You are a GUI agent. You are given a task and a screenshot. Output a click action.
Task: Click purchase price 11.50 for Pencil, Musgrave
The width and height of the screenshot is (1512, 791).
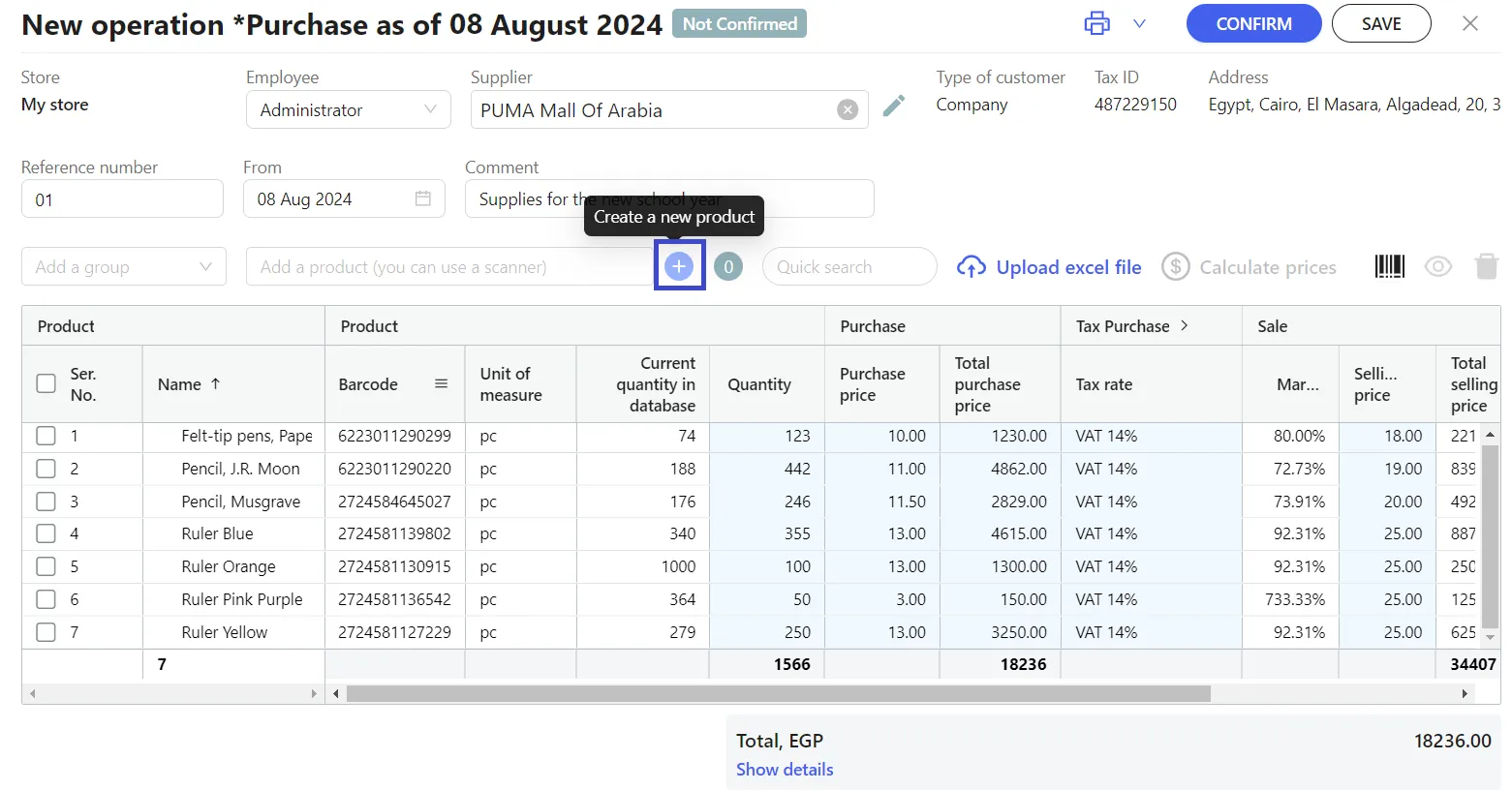click(881, 502)
